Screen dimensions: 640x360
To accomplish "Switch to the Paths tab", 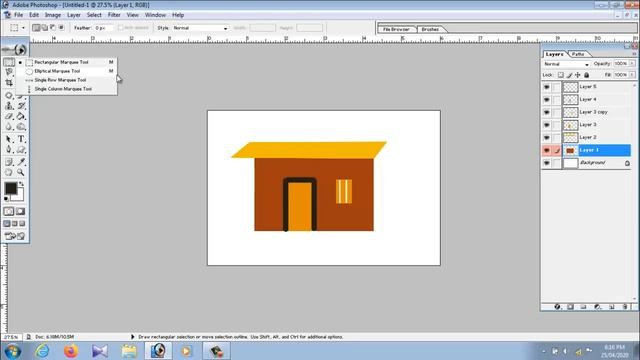I will click(x=578, y=54).
